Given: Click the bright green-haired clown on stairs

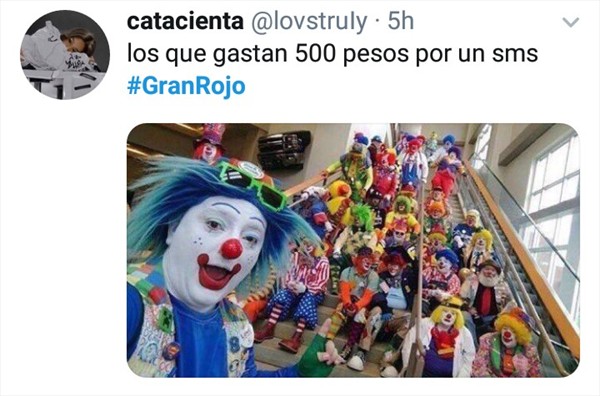Looking at the screenshot, I should (360, 224).
